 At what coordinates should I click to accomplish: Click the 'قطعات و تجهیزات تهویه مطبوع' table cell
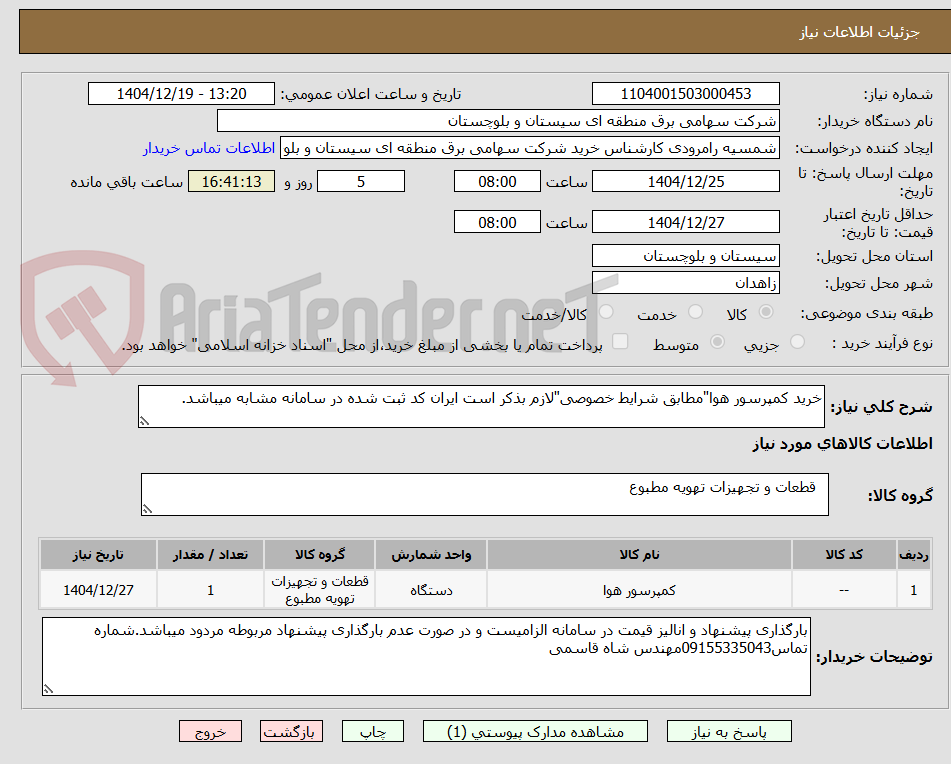click(320, 590)
